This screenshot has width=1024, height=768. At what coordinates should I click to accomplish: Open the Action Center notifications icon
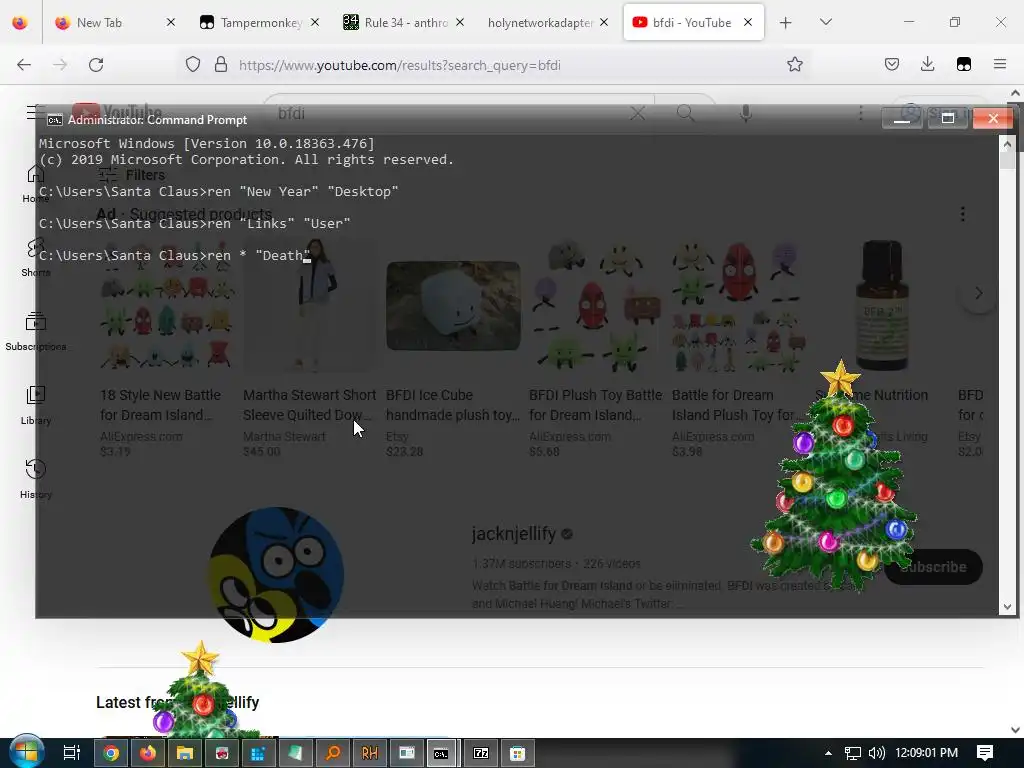tap(985, 753)
